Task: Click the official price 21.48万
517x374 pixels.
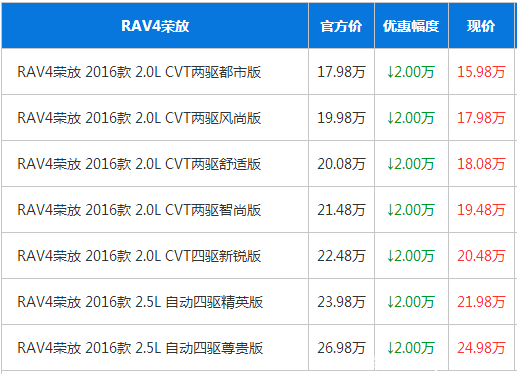Action: [x=341, y=210]
